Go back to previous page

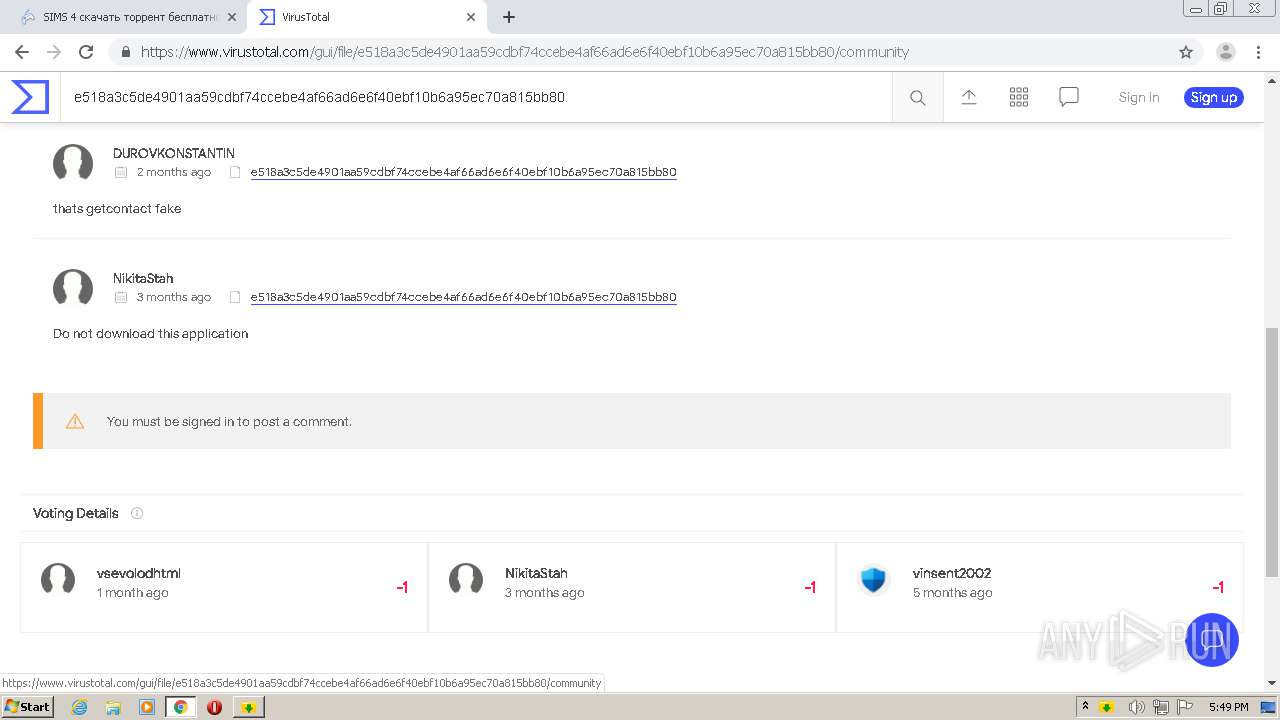coord(22,52)
